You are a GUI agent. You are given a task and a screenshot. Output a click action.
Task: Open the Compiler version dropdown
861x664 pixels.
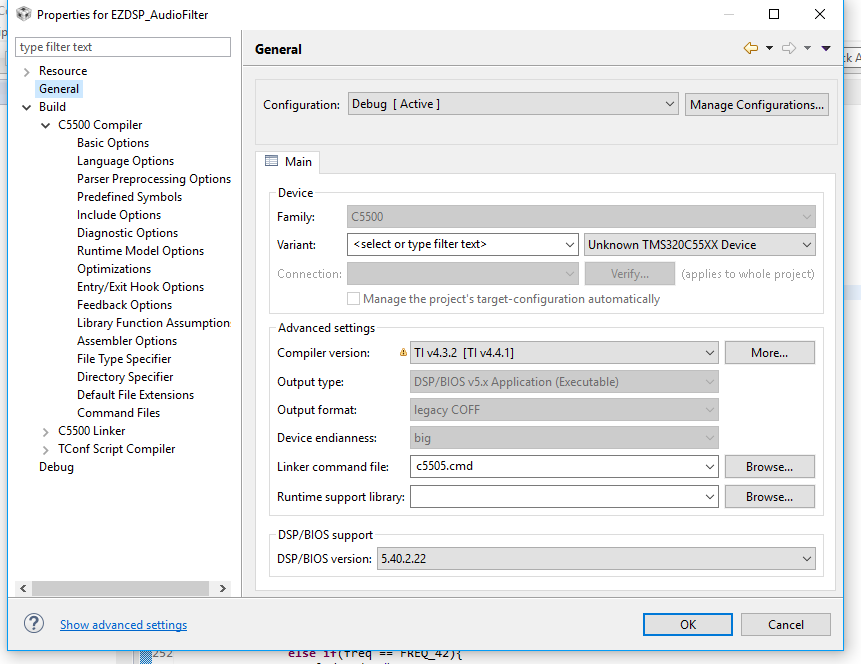pos(564,353)
